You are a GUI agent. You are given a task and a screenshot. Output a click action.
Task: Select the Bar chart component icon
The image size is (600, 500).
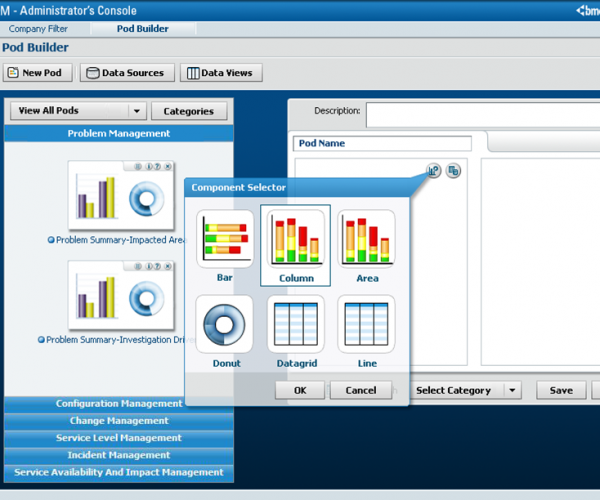pos(225,239)
